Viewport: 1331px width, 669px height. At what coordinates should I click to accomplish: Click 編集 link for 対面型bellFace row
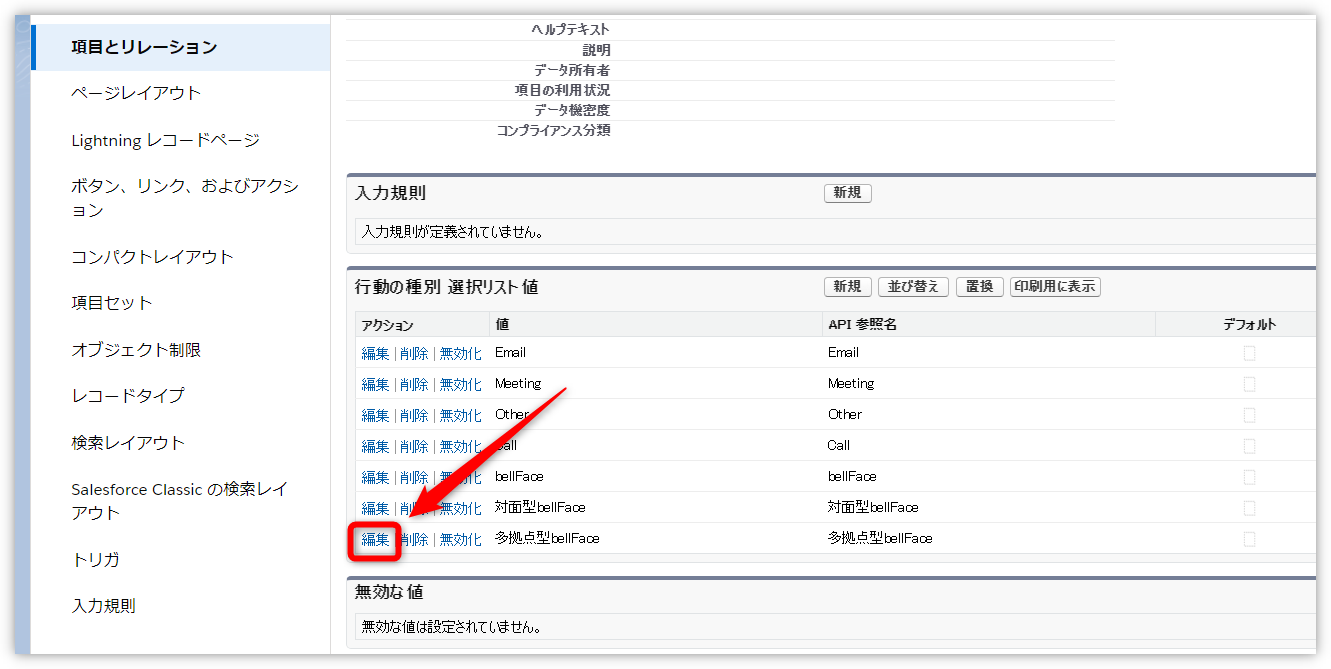(x=375, y=508)
